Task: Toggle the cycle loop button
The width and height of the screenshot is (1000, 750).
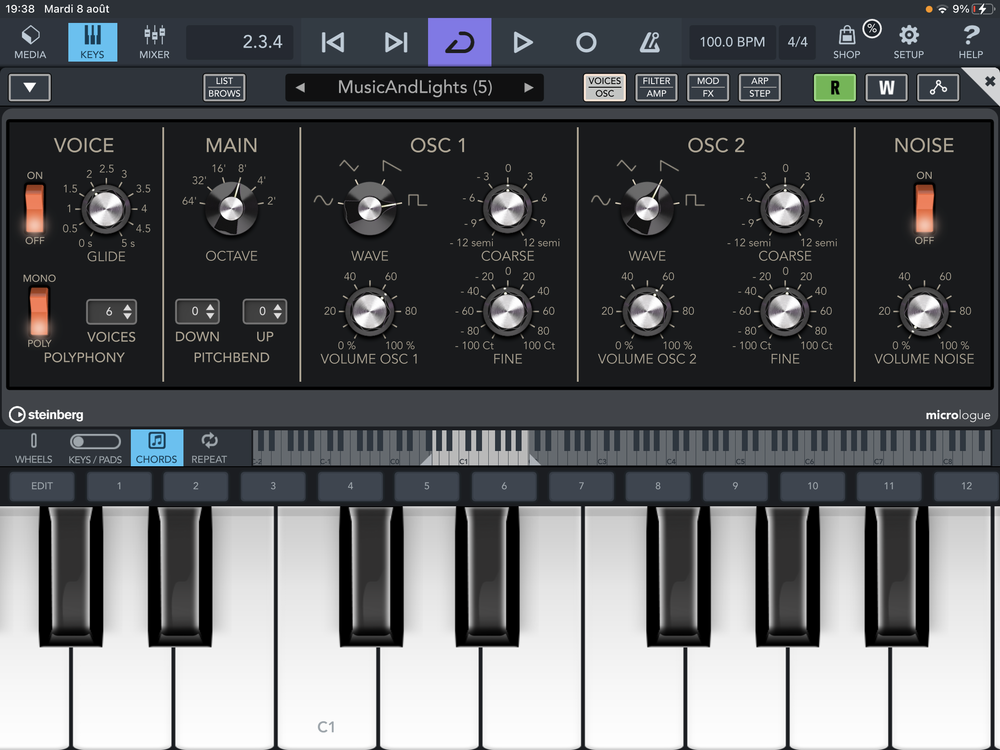Action: point(459,42)
